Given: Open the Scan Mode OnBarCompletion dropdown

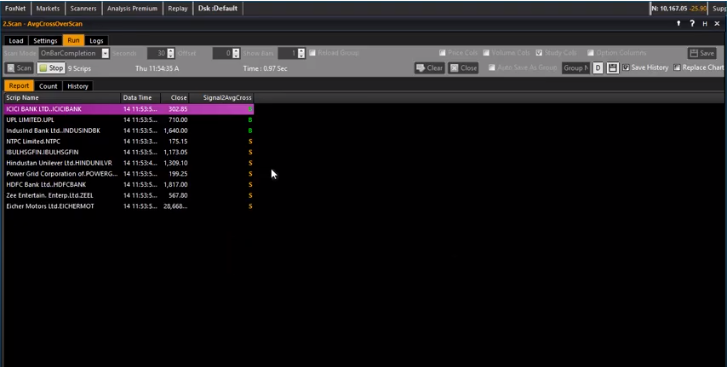Looking at the screenshot, I should click(74, 53).
